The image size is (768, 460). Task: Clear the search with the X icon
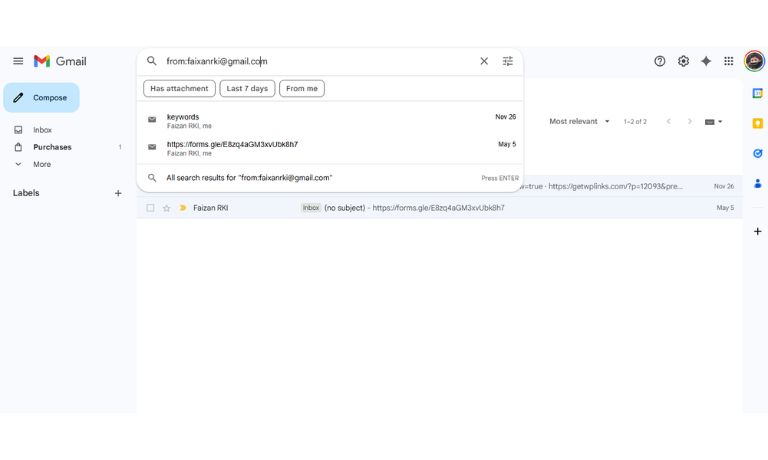pos(484,61)
